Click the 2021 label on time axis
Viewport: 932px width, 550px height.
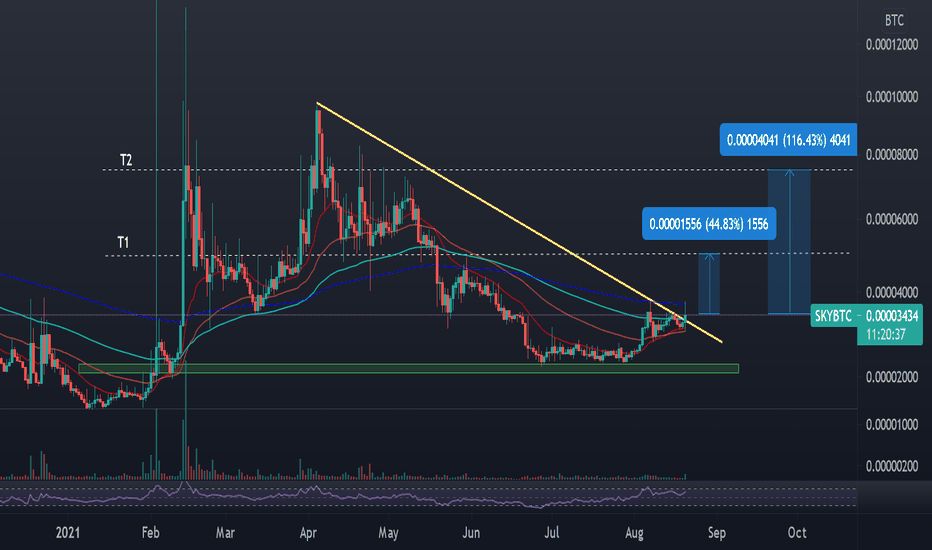coord(68,532)
